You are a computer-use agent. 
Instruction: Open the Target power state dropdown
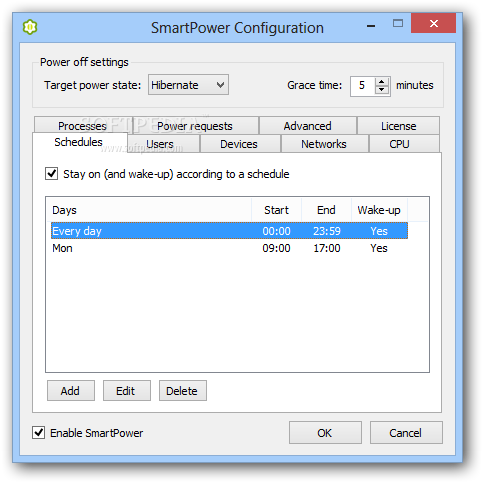[x=188, y=85]
